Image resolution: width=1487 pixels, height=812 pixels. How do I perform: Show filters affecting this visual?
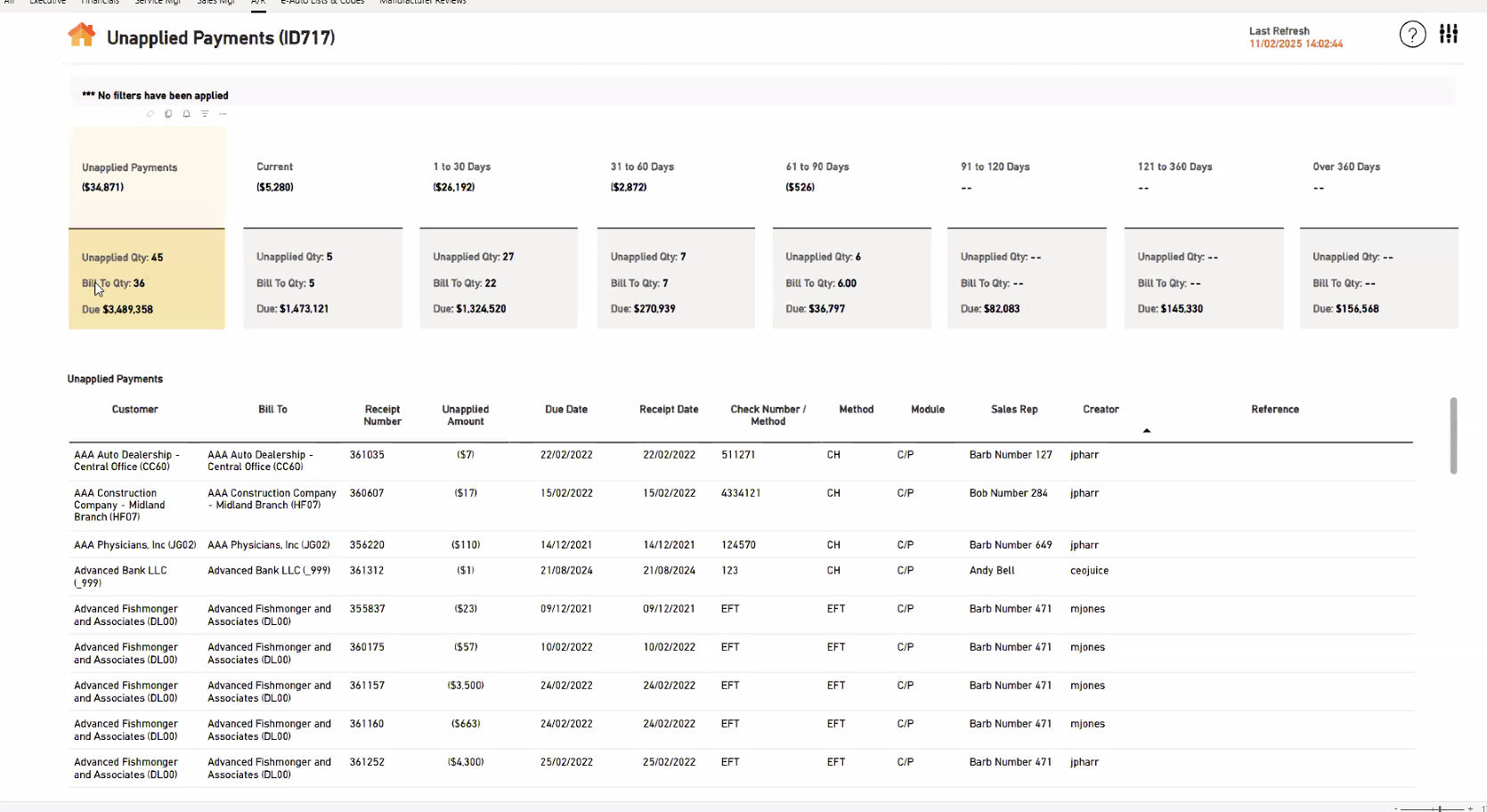click(205, 114)
